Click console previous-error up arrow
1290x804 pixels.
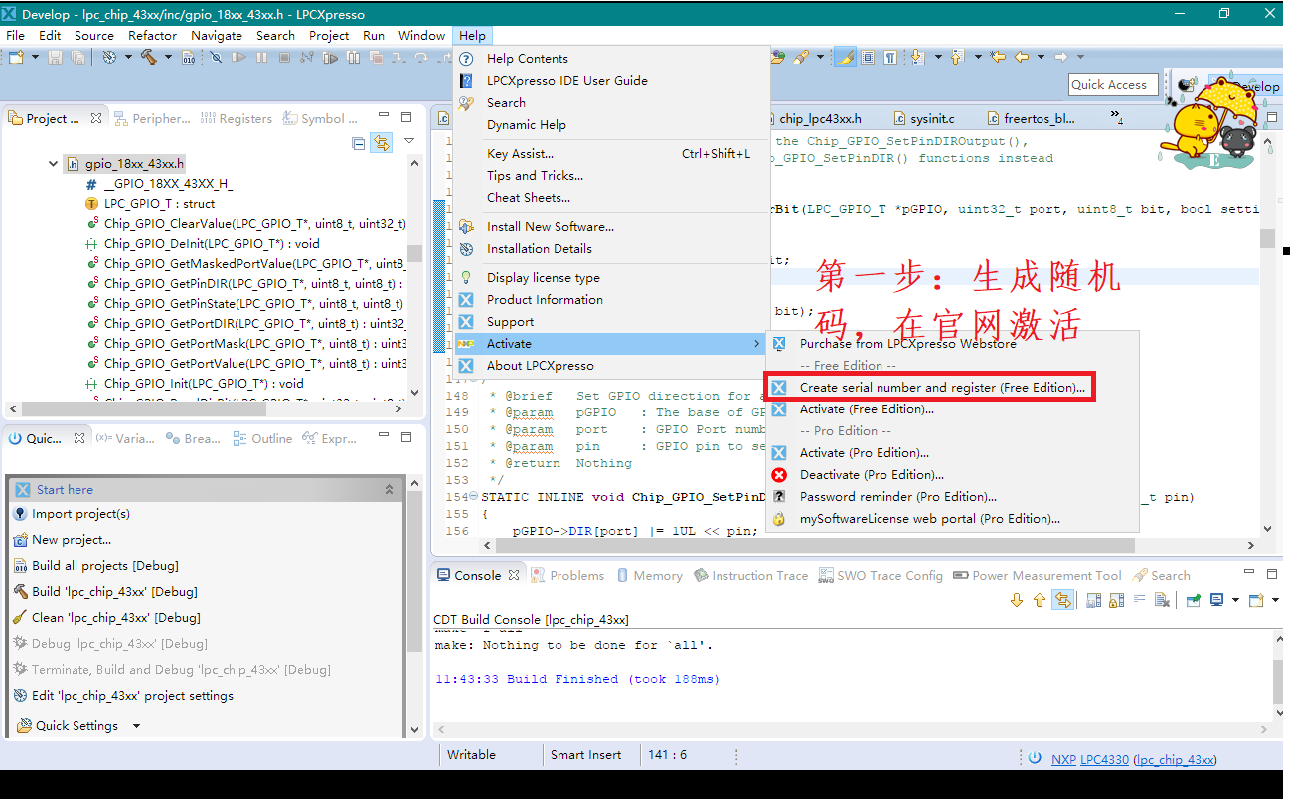[x=1039, y=601]
